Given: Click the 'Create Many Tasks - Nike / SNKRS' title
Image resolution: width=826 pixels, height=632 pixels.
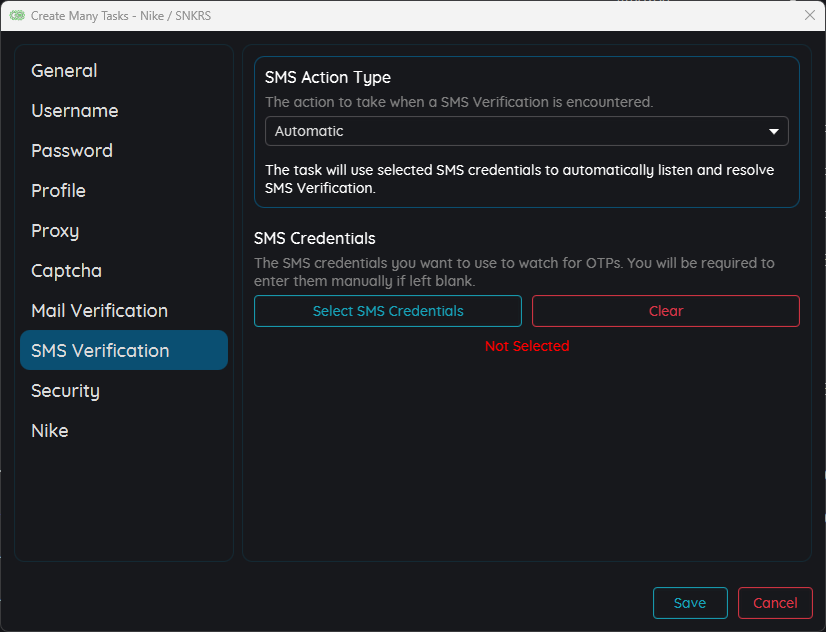Looking at the screenshot, I should click(x=121, y=16).
